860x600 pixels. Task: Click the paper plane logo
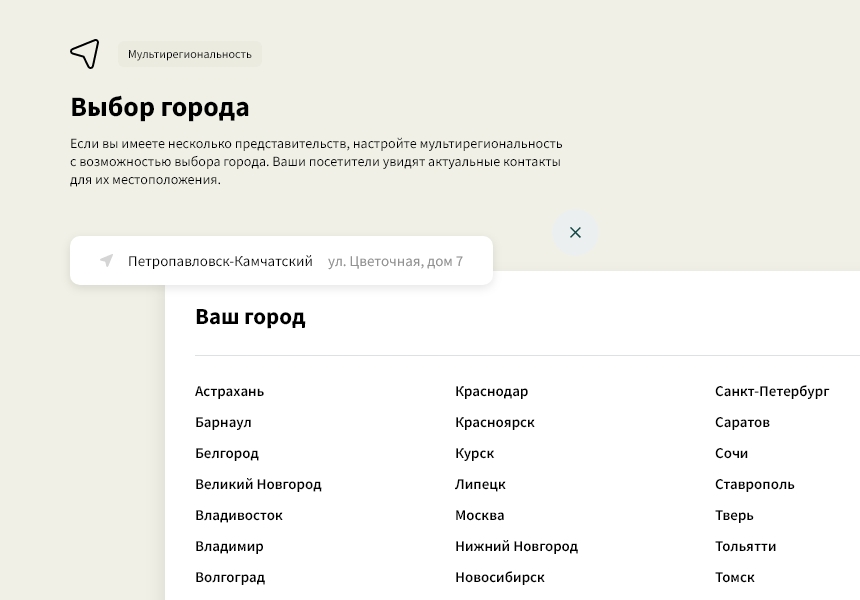tap(85, 54)
